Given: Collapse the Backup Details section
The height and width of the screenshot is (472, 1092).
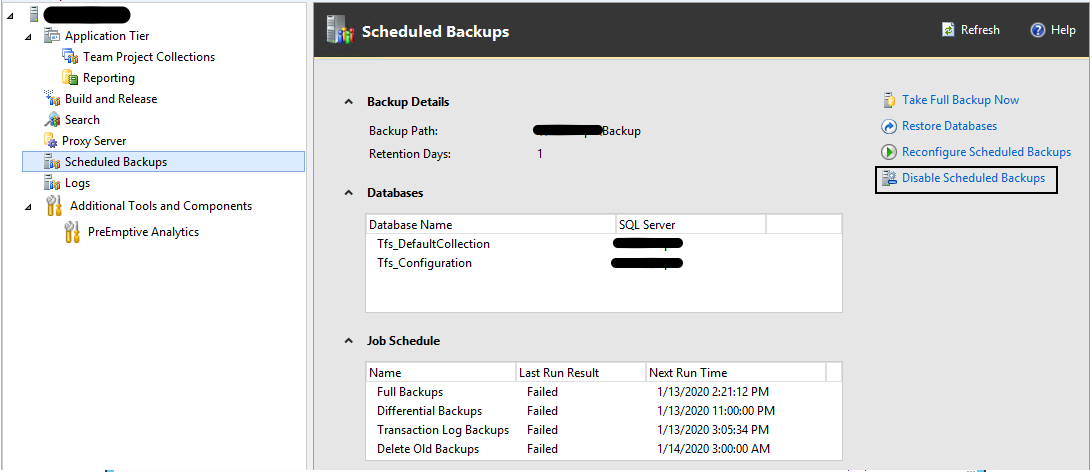Looking at the screenshot, I should click(348, 102).
